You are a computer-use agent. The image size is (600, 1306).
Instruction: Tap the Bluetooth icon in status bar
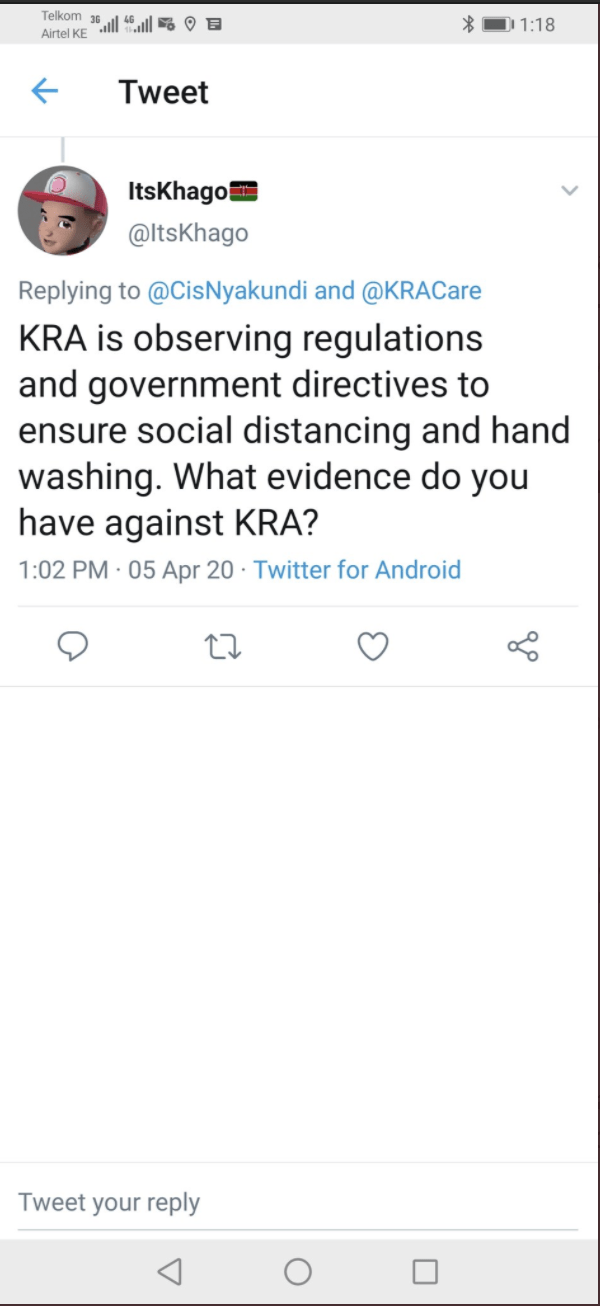[467, 24]
